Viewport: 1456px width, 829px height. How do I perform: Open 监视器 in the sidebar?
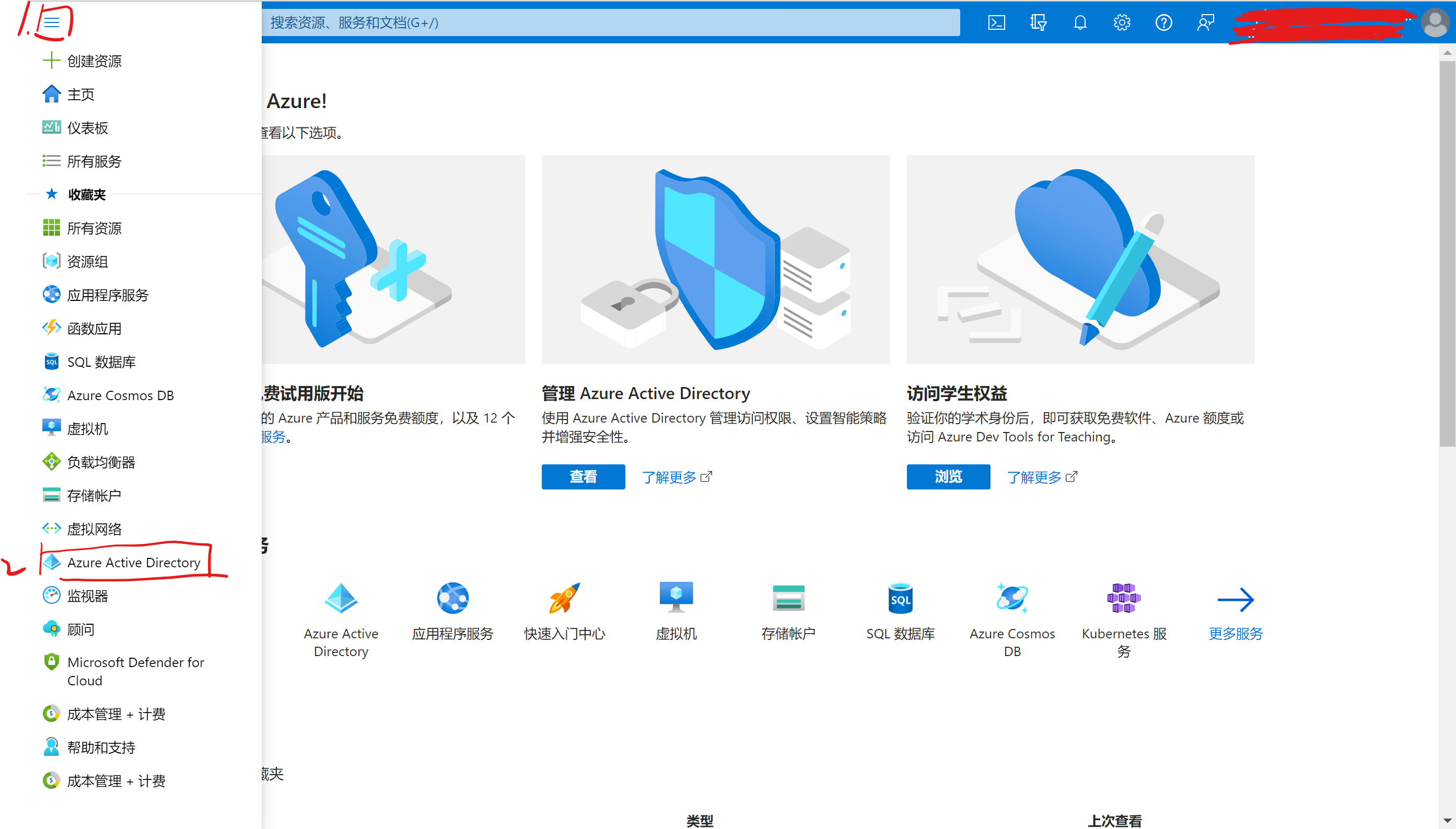(x=75, y=596)
